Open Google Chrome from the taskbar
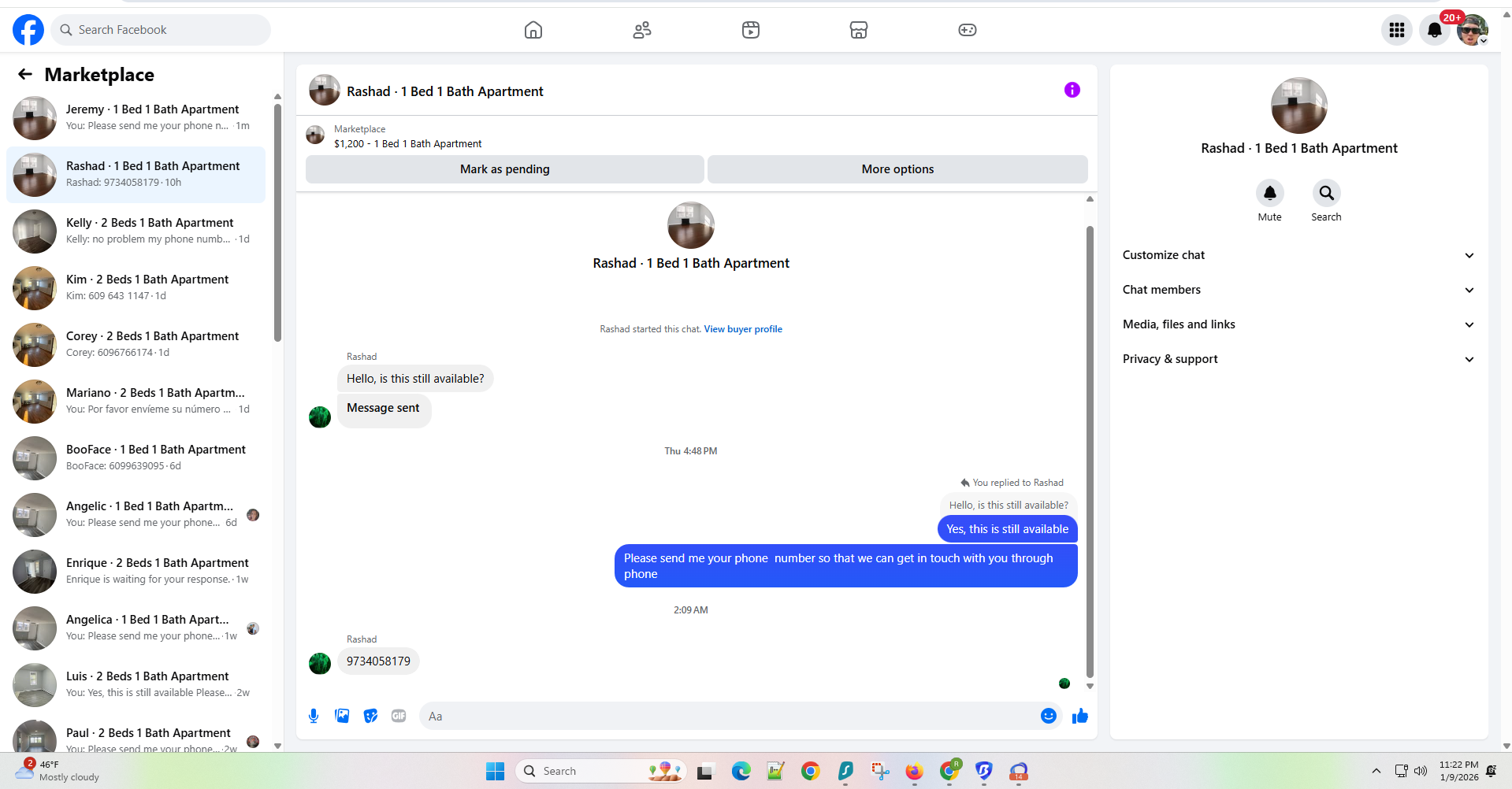The image size is (1512, 789). [x=810, y=771]
